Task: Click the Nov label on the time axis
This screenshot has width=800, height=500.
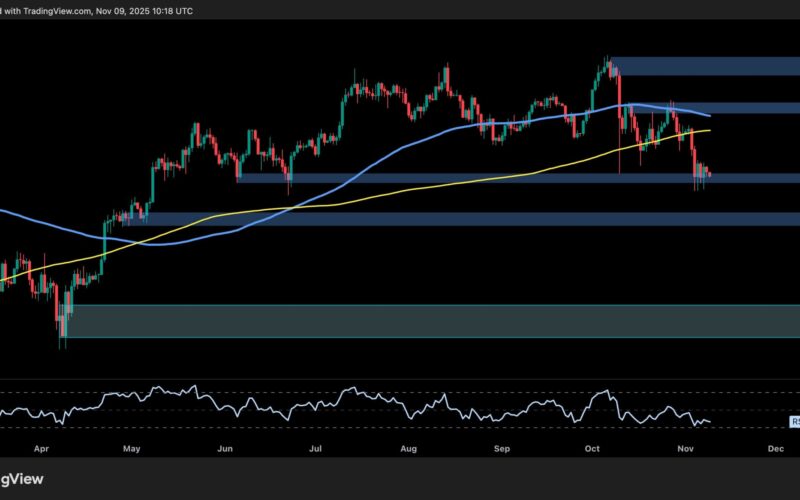Action: [x=683, y=451]
